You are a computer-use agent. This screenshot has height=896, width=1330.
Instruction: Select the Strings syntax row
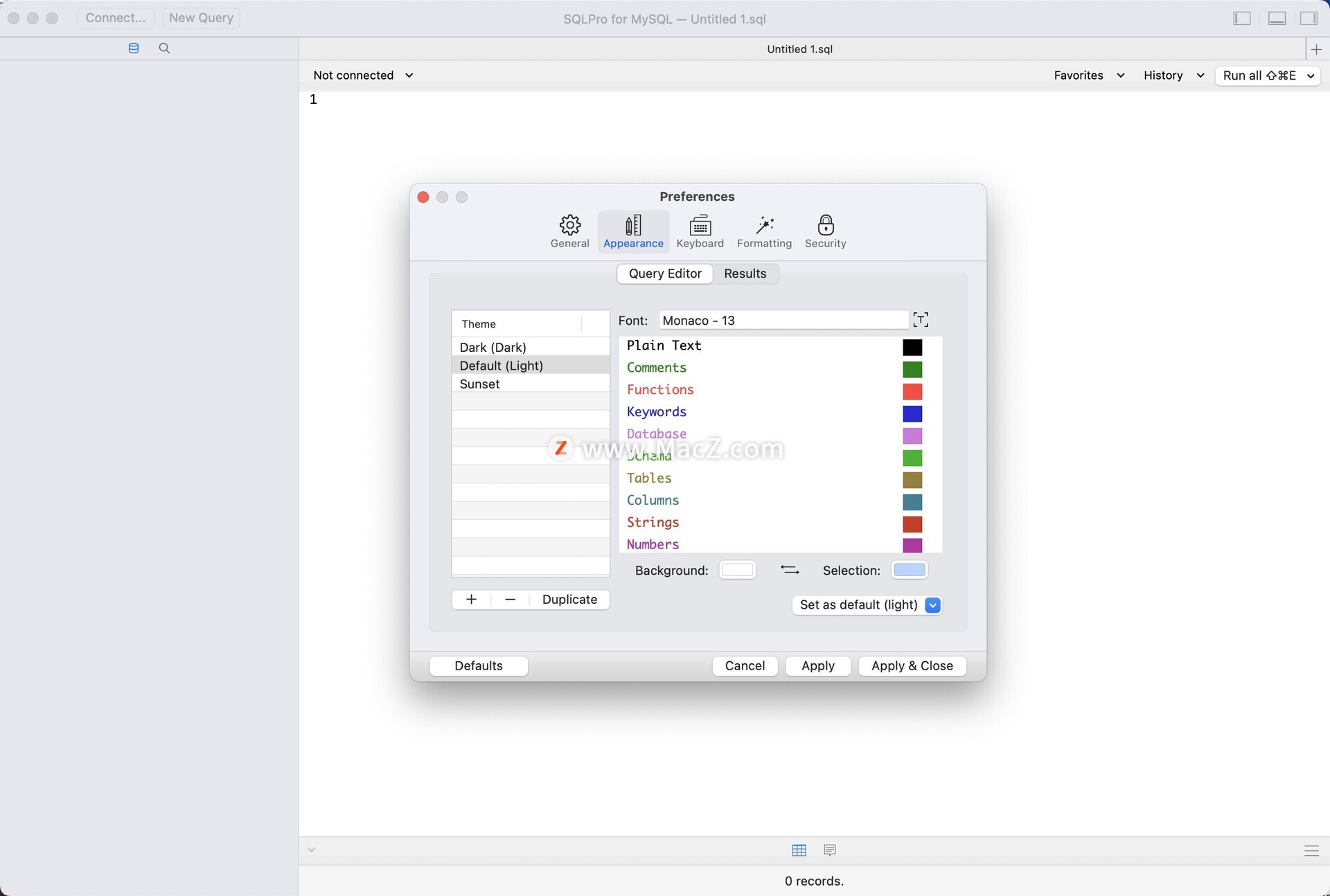[781, 523]
